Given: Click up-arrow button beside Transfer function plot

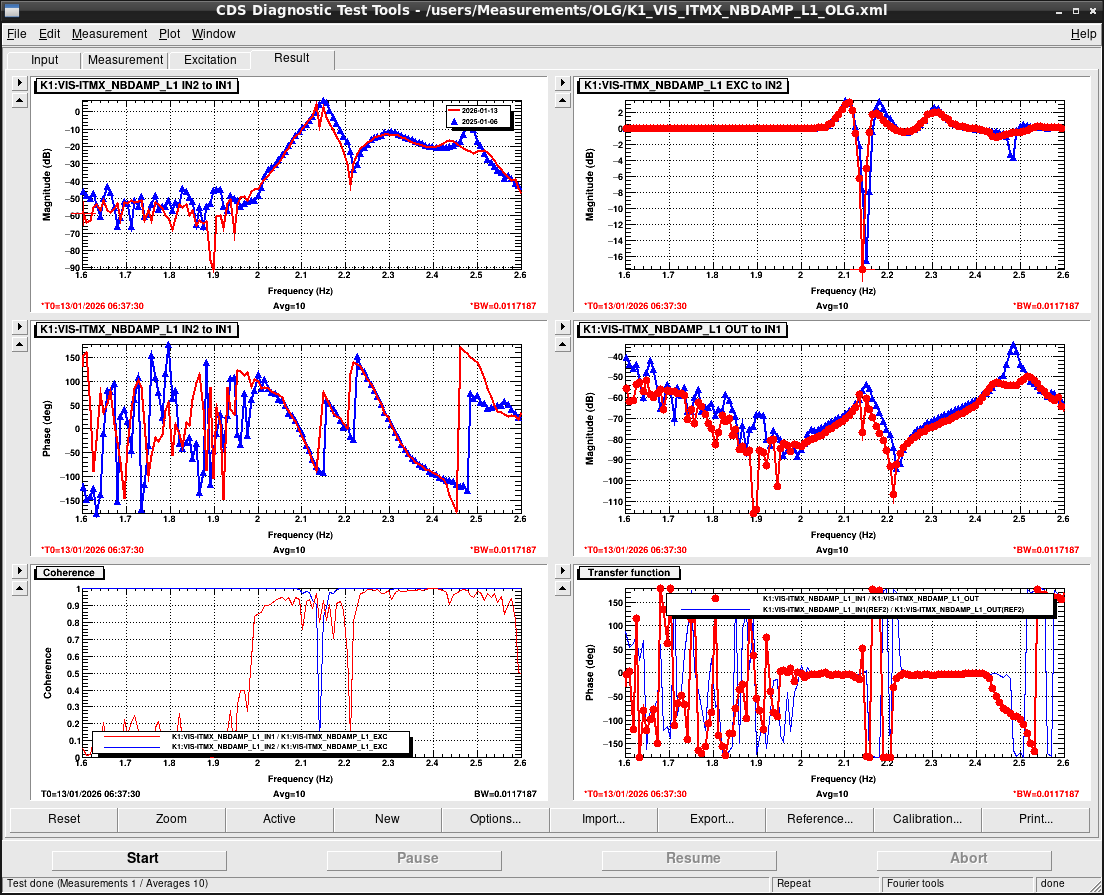Looking at the screenshot, I should pos(561,588).
